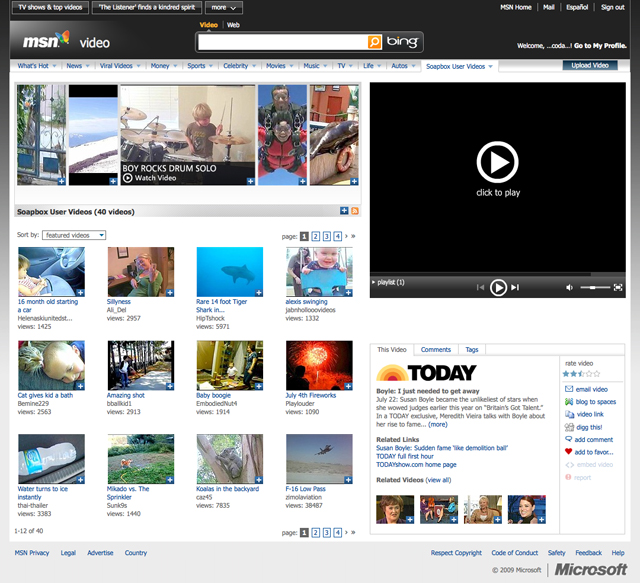
Task: Rate the video using the star rating
Action: (x=581, y=374)
